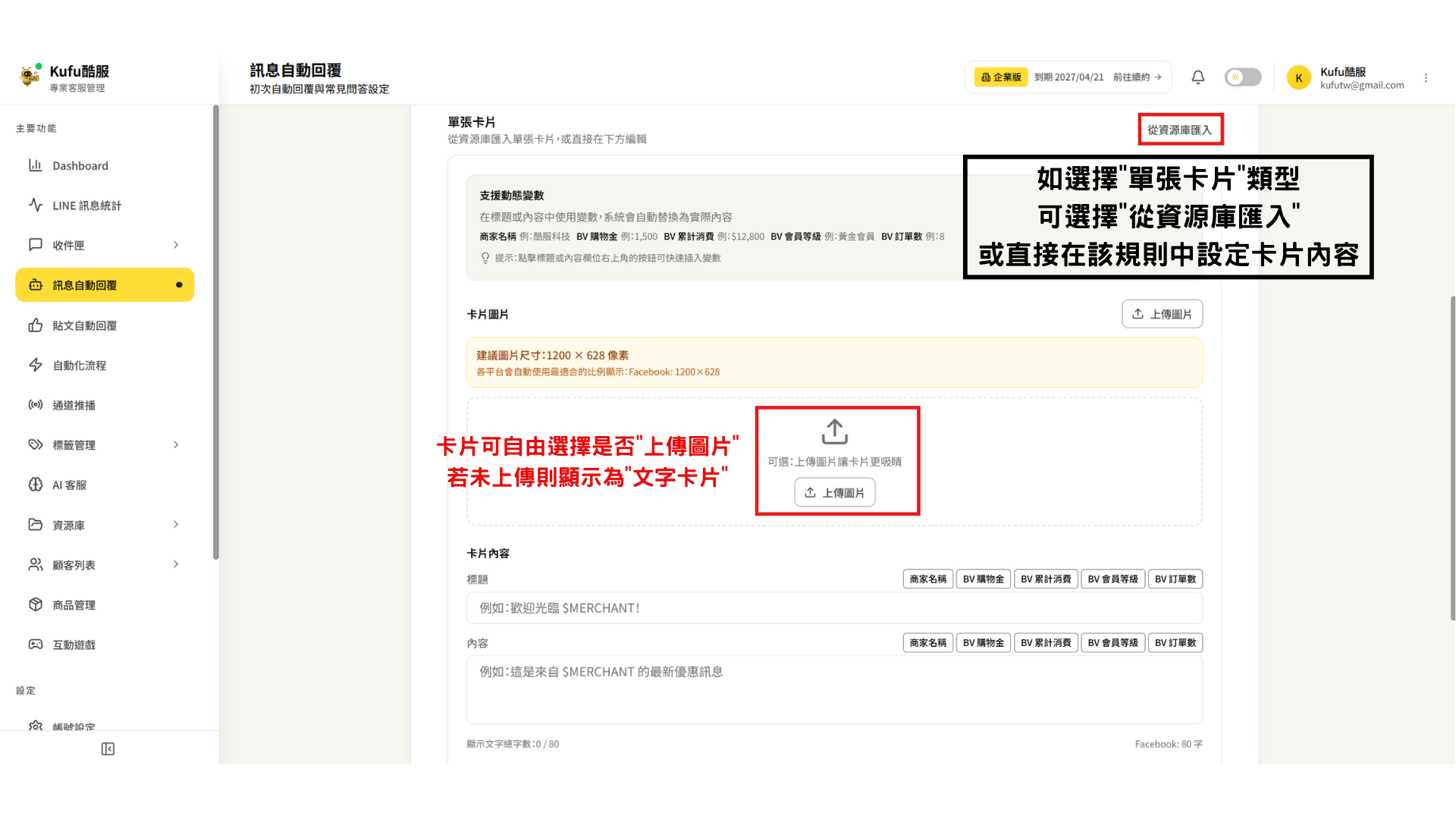The height and width of the screenshot is (819, 1456).
Task: Click the lightbulb hint icon
Action: (x=485, y=258)
